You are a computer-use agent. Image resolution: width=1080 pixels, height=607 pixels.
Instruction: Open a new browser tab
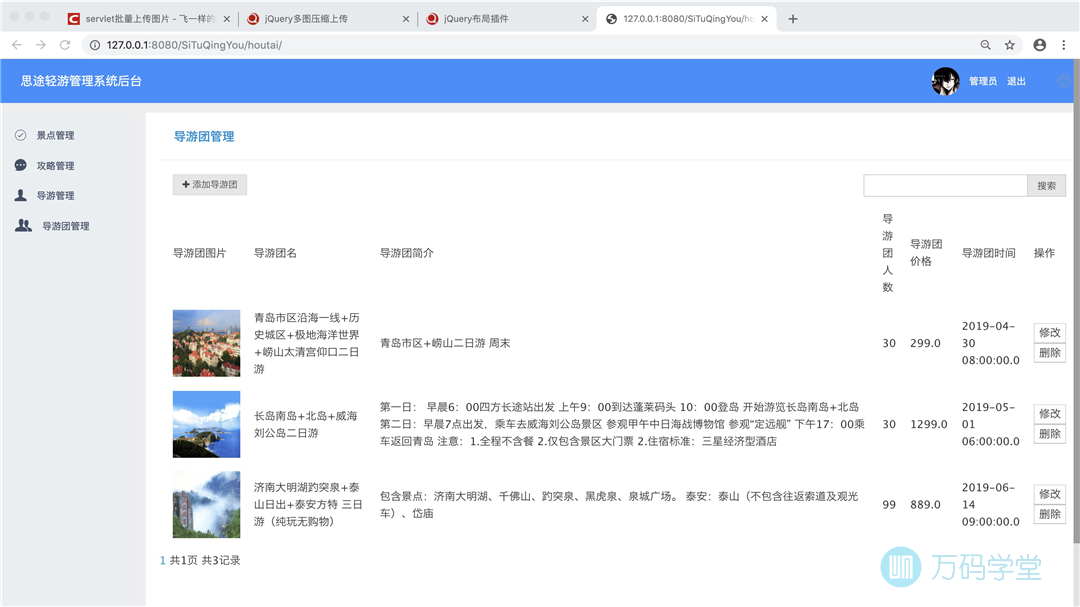pyautogui.click(x=793, y=19)
